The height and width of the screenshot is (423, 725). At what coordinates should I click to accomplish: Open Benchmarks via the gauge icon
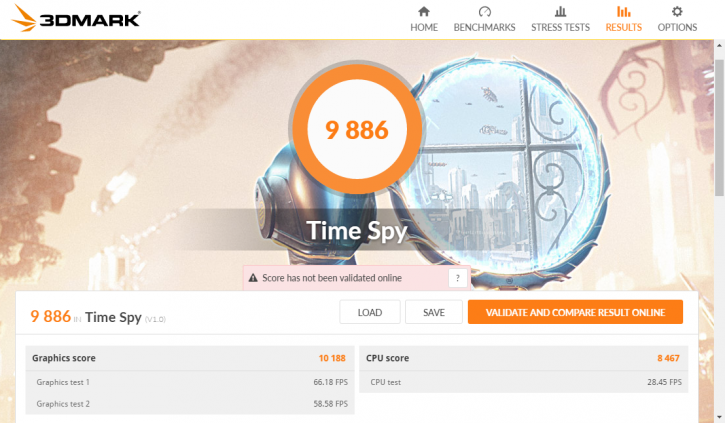[x=484, y=11]
